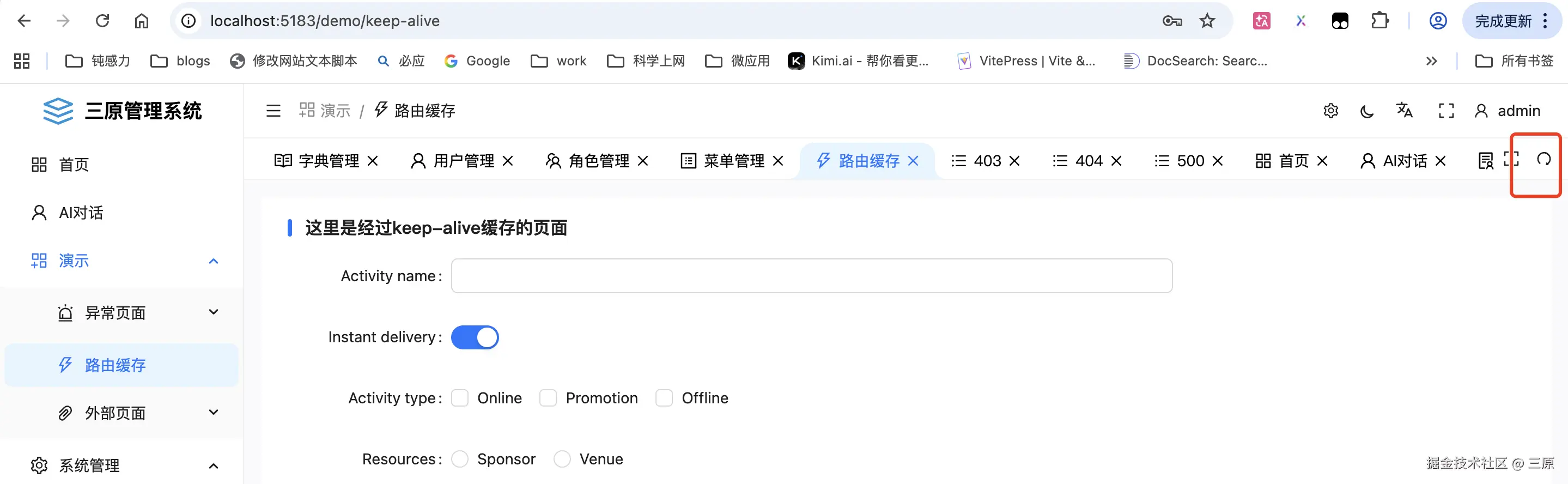1568x484 pixels.
Task: Switch to the 403 tab
Action: [x=976, y=161]
